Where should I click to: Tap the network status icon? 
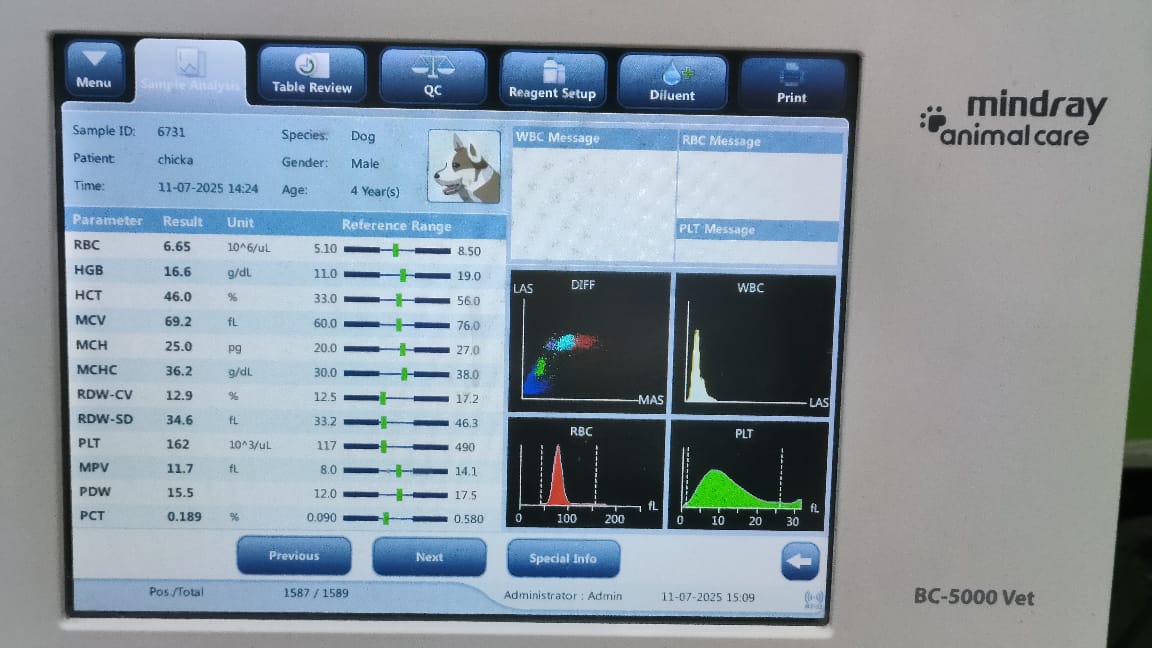812,600
